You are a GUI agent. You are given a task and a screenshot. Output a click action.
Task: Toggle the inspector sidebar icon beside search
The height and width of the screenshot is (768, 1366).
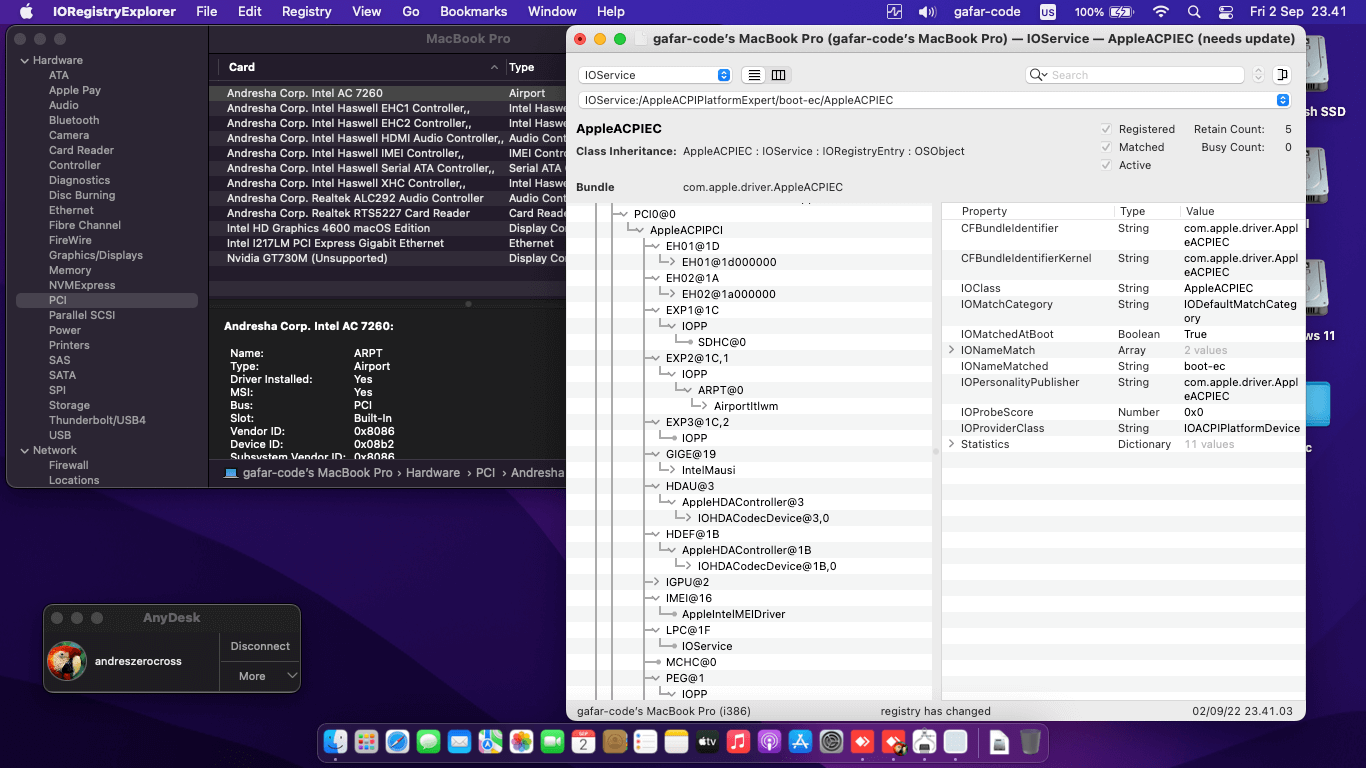pos(1283,75)
